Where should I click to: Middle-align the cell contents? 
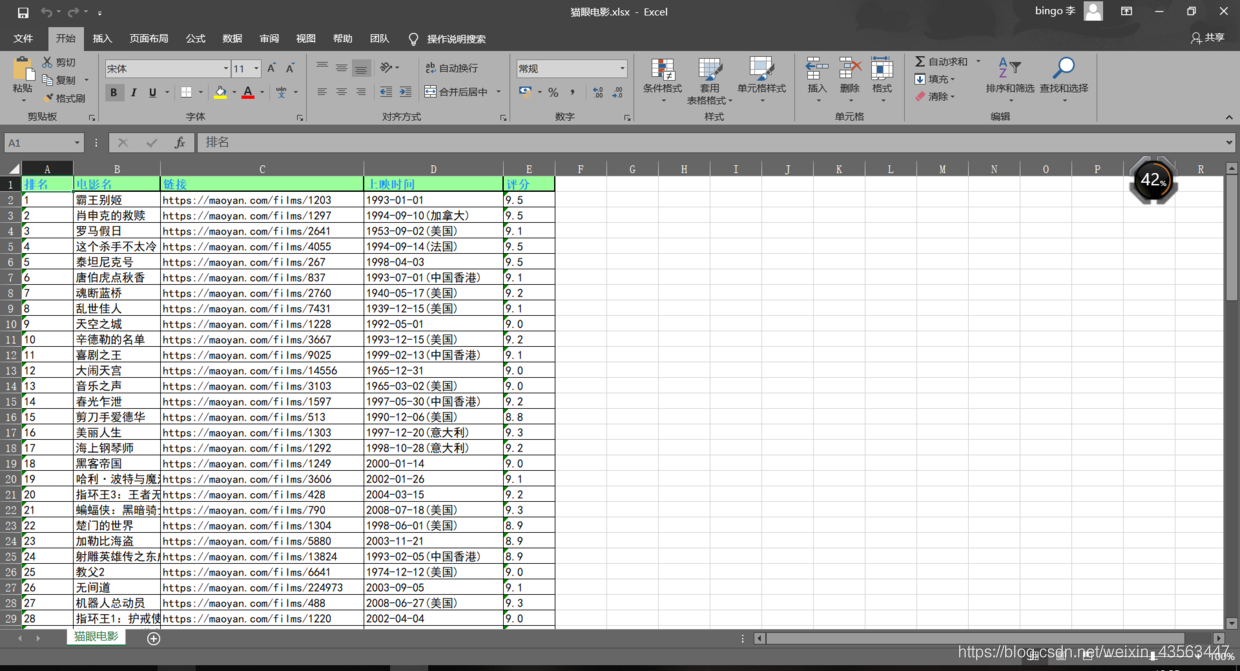(x=341, y=68)
